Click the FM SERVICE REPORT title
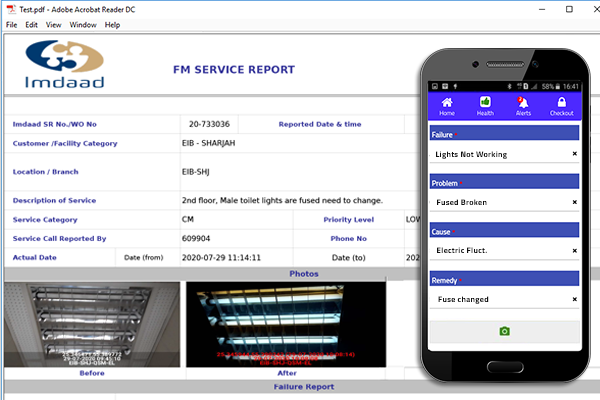This screenshot has height=400, width=600. (x=234, y=70)
